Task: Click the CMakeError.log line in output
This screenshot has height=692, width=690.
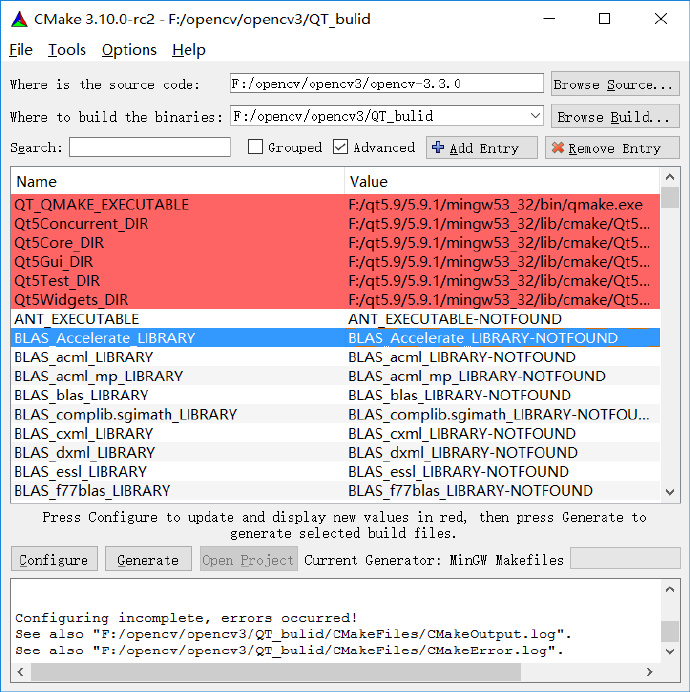Action: 290,650
